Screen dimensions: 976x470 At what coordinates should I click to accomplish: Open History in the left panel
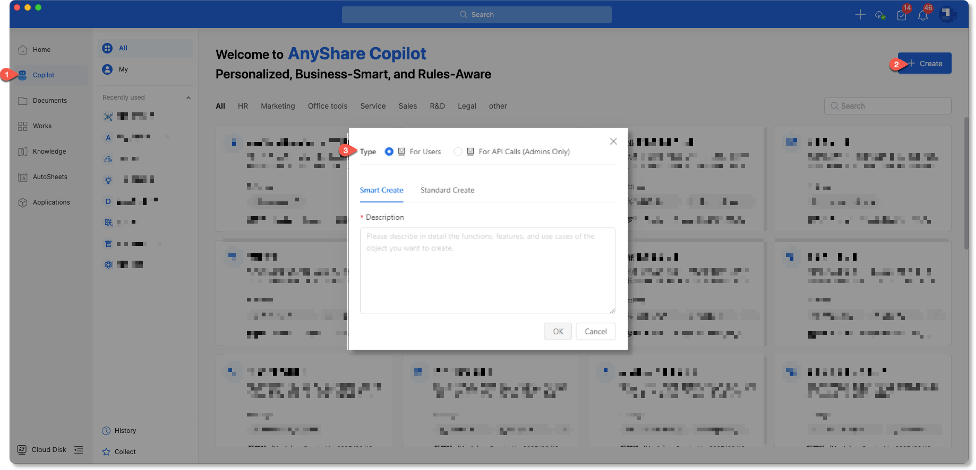point(124,431)
